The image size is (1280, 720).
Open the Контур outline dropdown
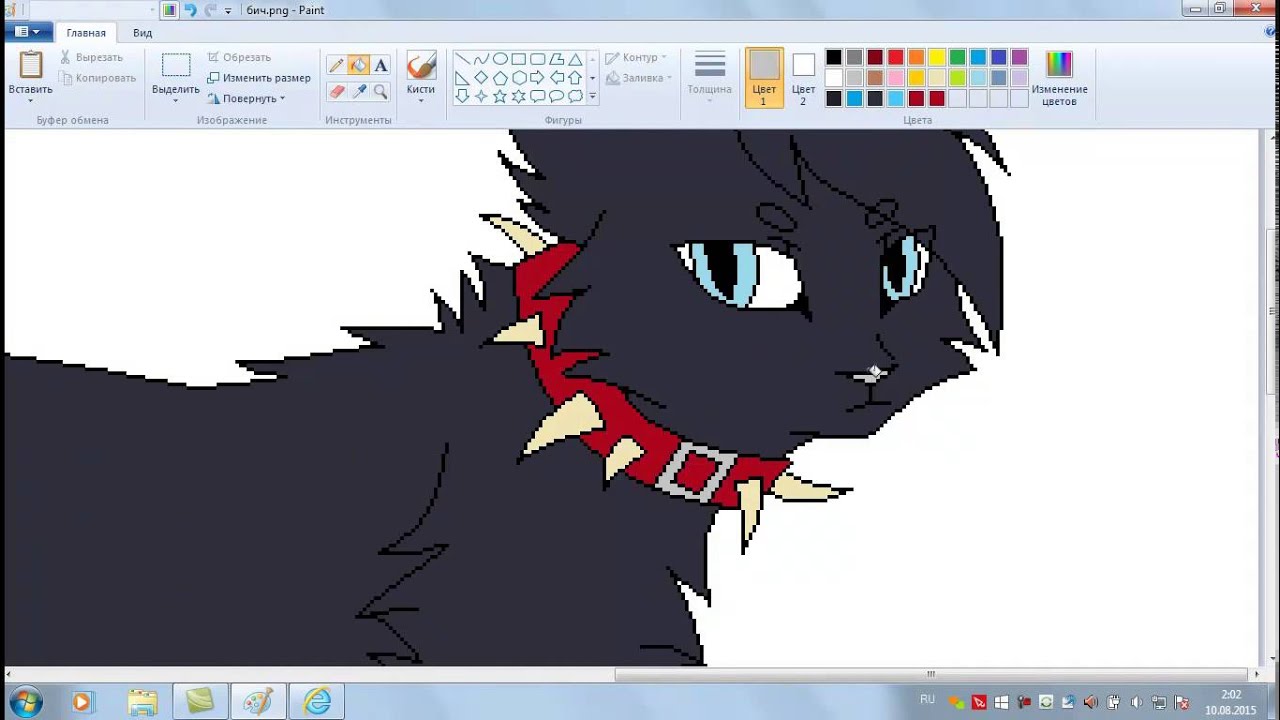pos(638,58)
